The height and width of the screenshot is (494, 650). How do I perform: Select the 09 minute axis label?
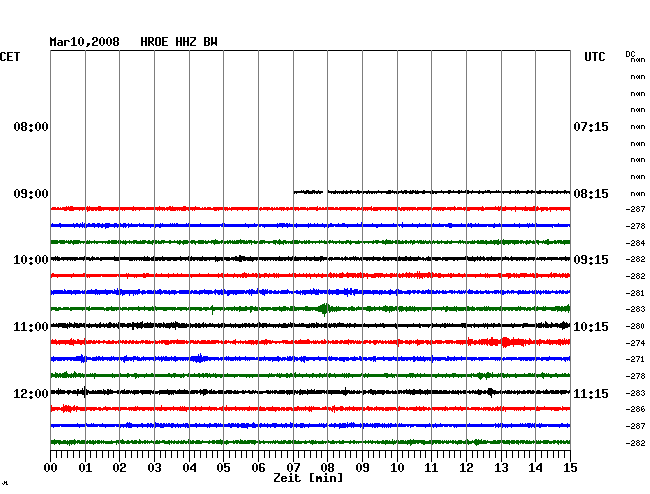click(362, 467)
